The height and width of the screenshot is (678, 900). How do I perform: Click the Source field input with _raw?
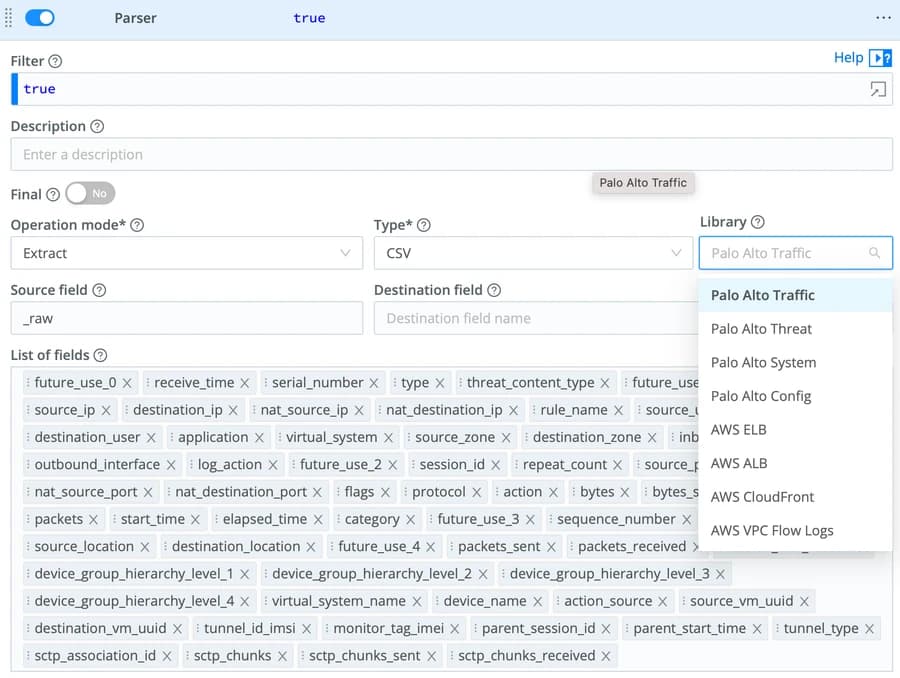pos(186,318)
